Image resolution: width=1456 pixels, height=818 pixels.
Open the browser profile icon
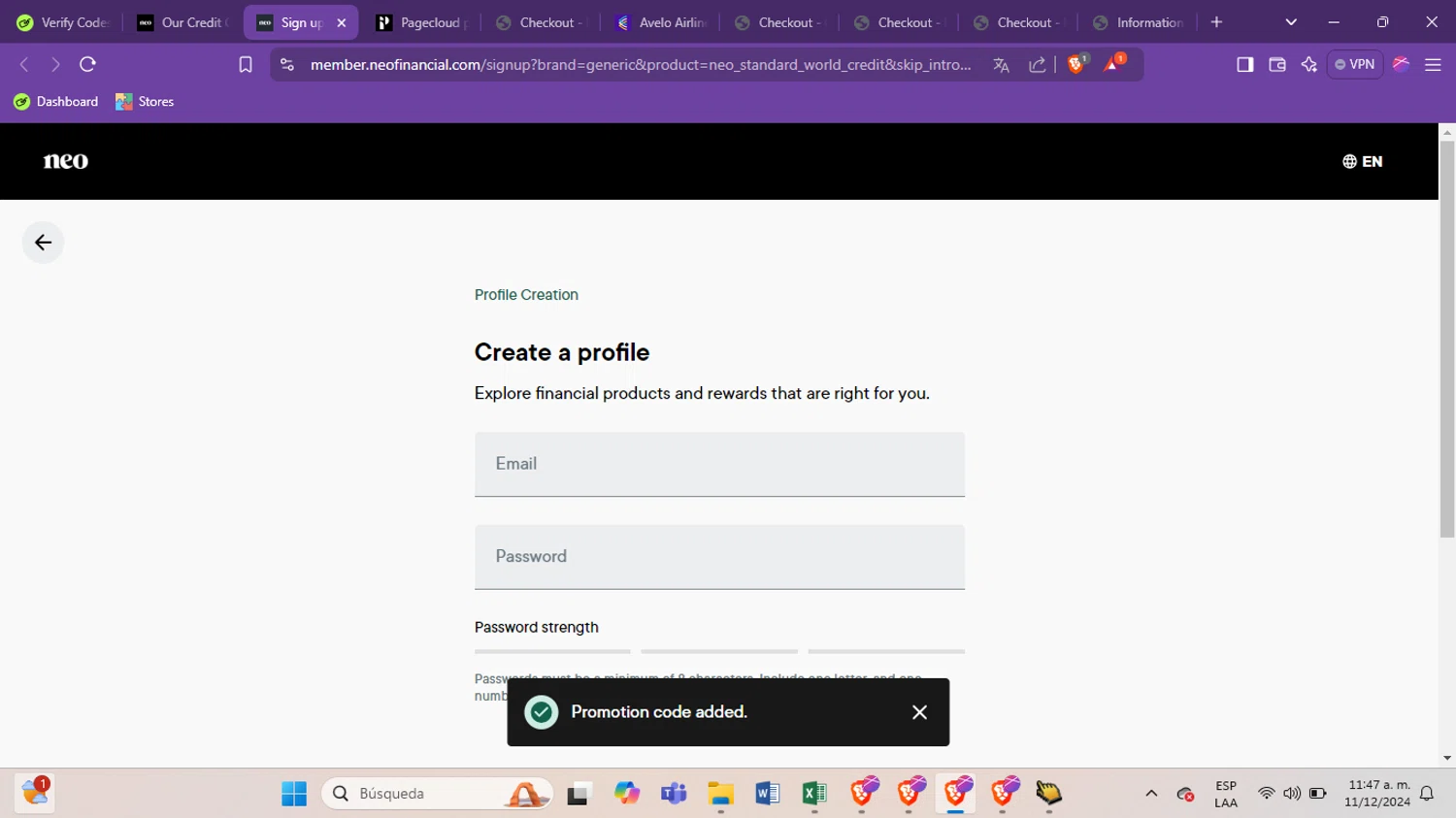point(1401,64)
